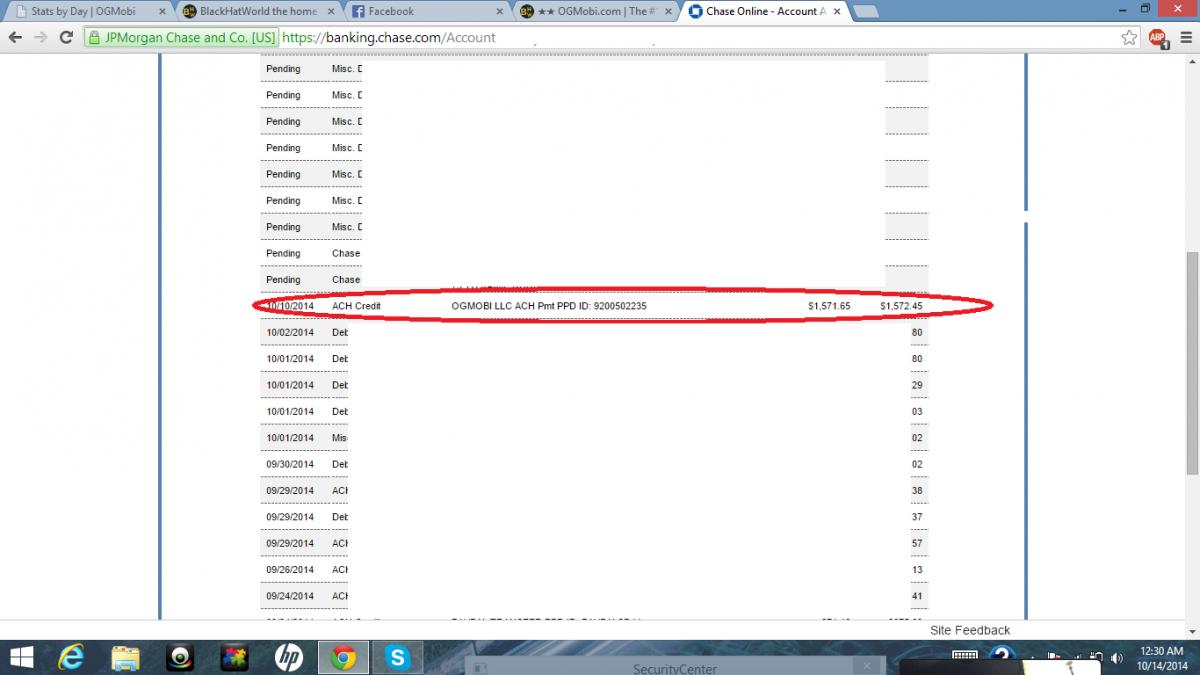1200x675 pixels.
Task: Click the $1,572.45 balance
Action: coord(901,305)
